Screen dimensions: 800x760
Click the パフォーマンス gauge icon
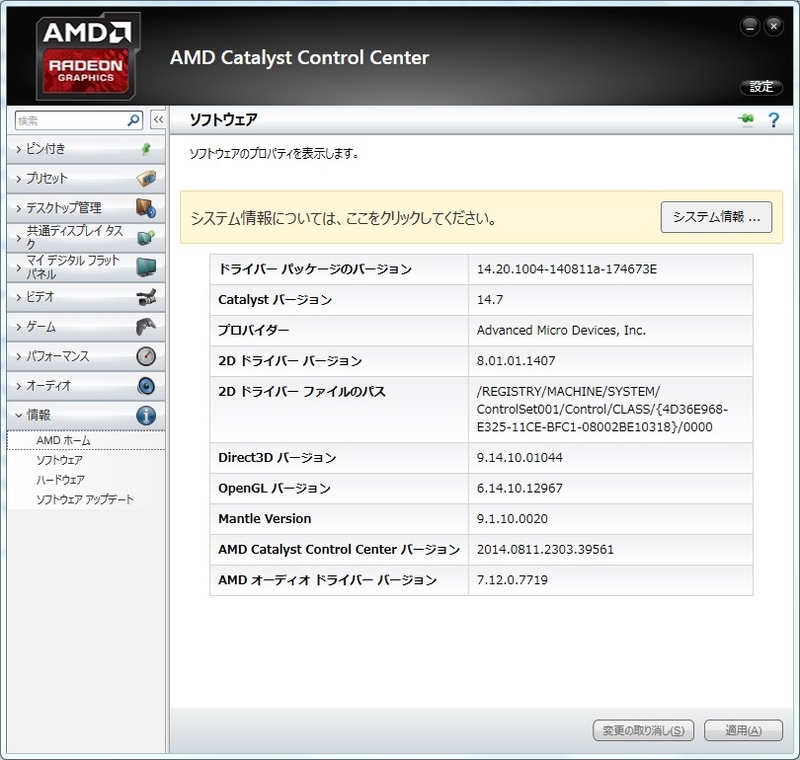click(146, 356)
